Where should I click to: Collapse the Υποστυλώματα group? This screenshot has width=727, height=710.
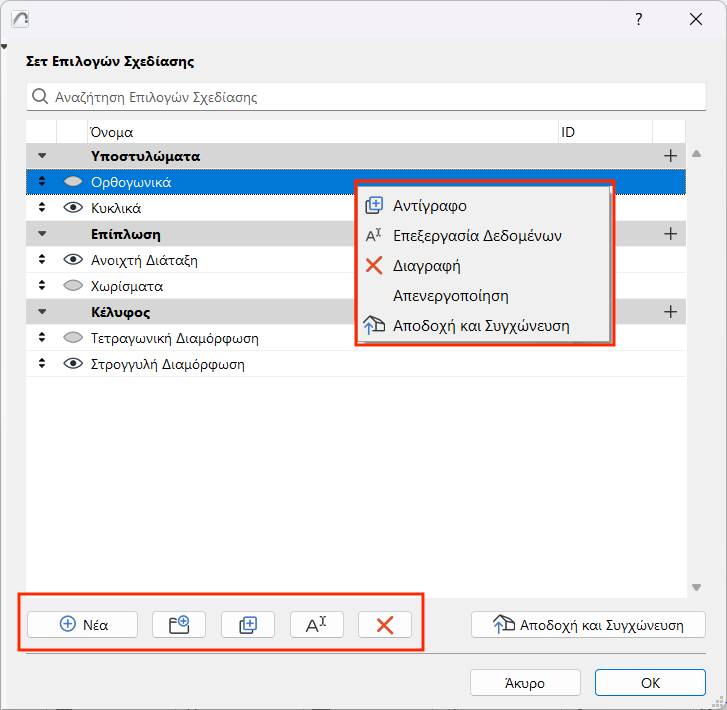(42, 156)
